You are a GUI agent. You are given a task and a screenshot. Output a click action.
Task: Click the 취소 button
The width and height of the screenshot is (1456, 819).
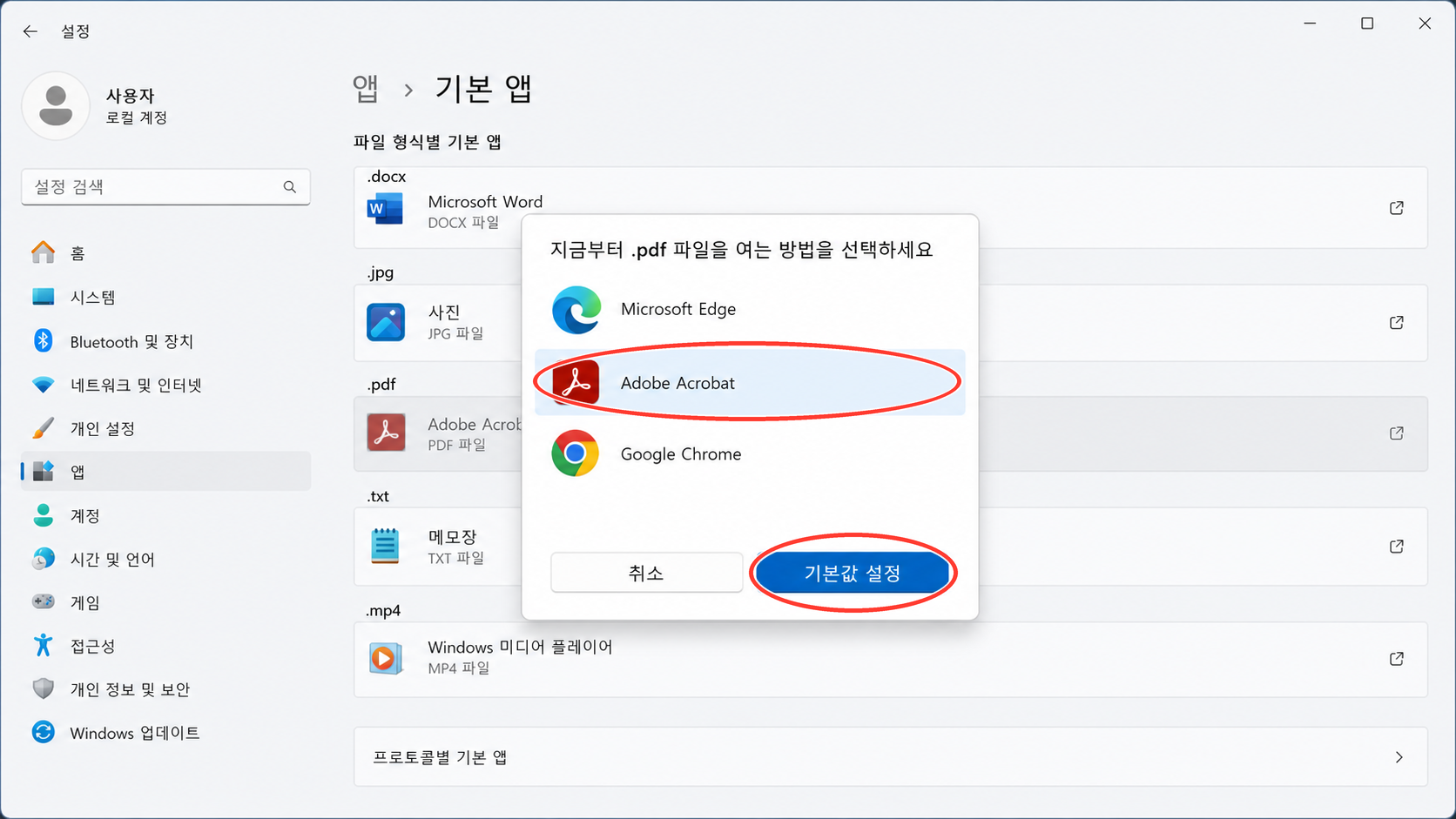646,573
